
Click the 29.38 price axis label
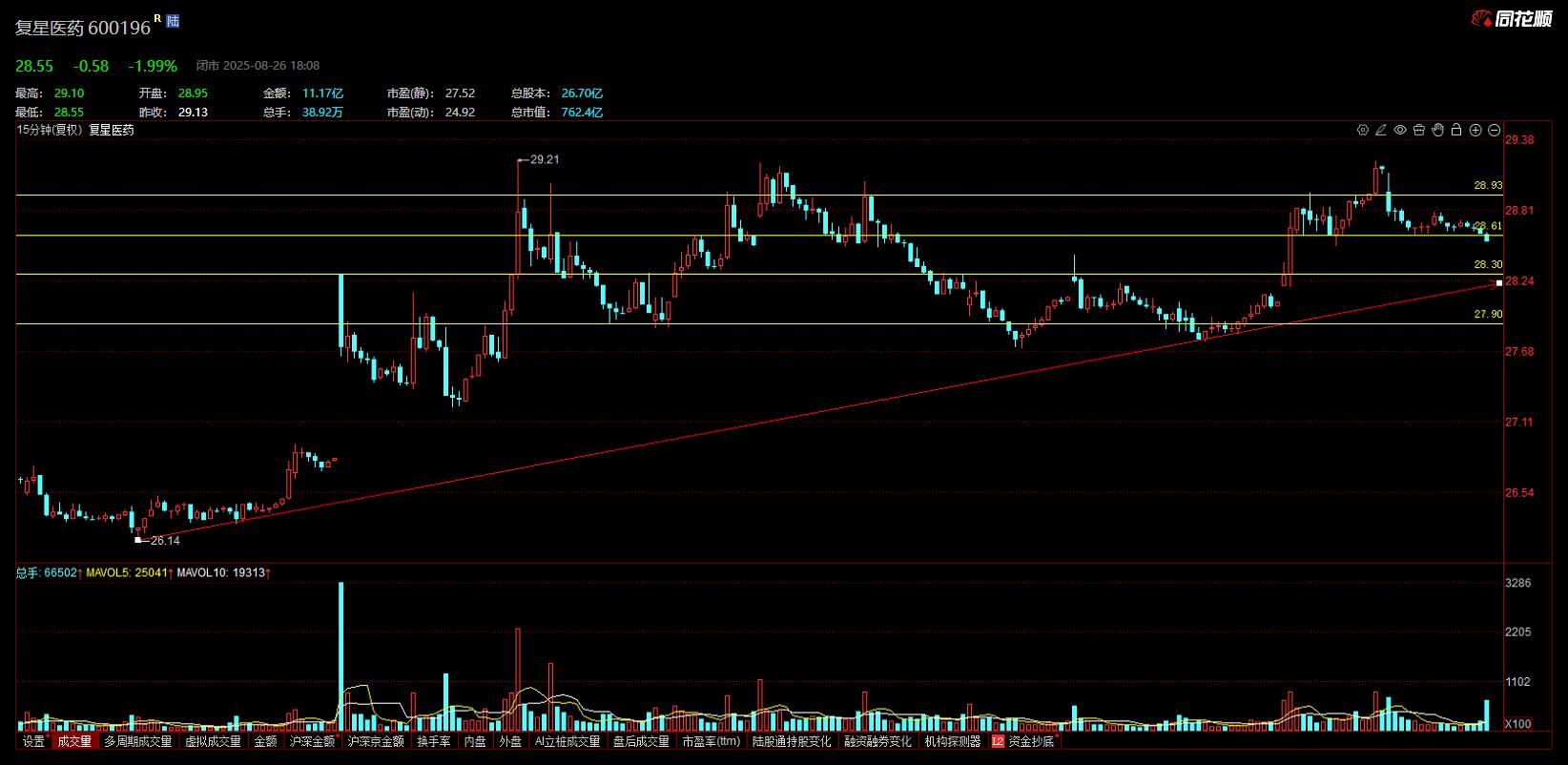point(1518,140)
